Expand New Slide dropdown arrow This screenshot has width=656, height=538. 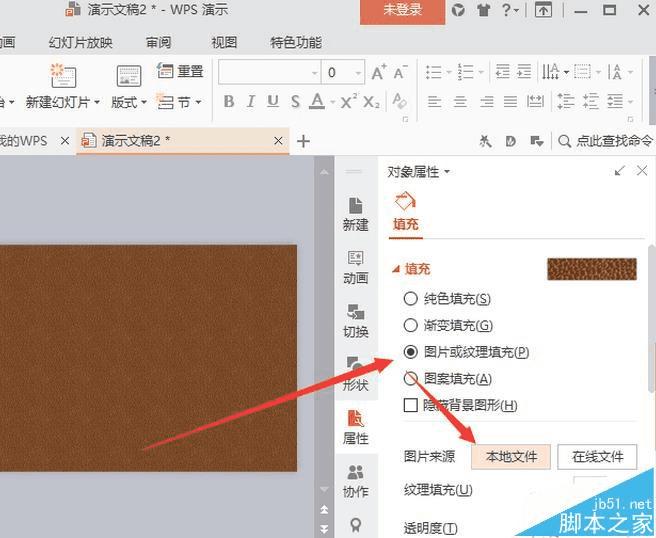(x=97, y=102)
